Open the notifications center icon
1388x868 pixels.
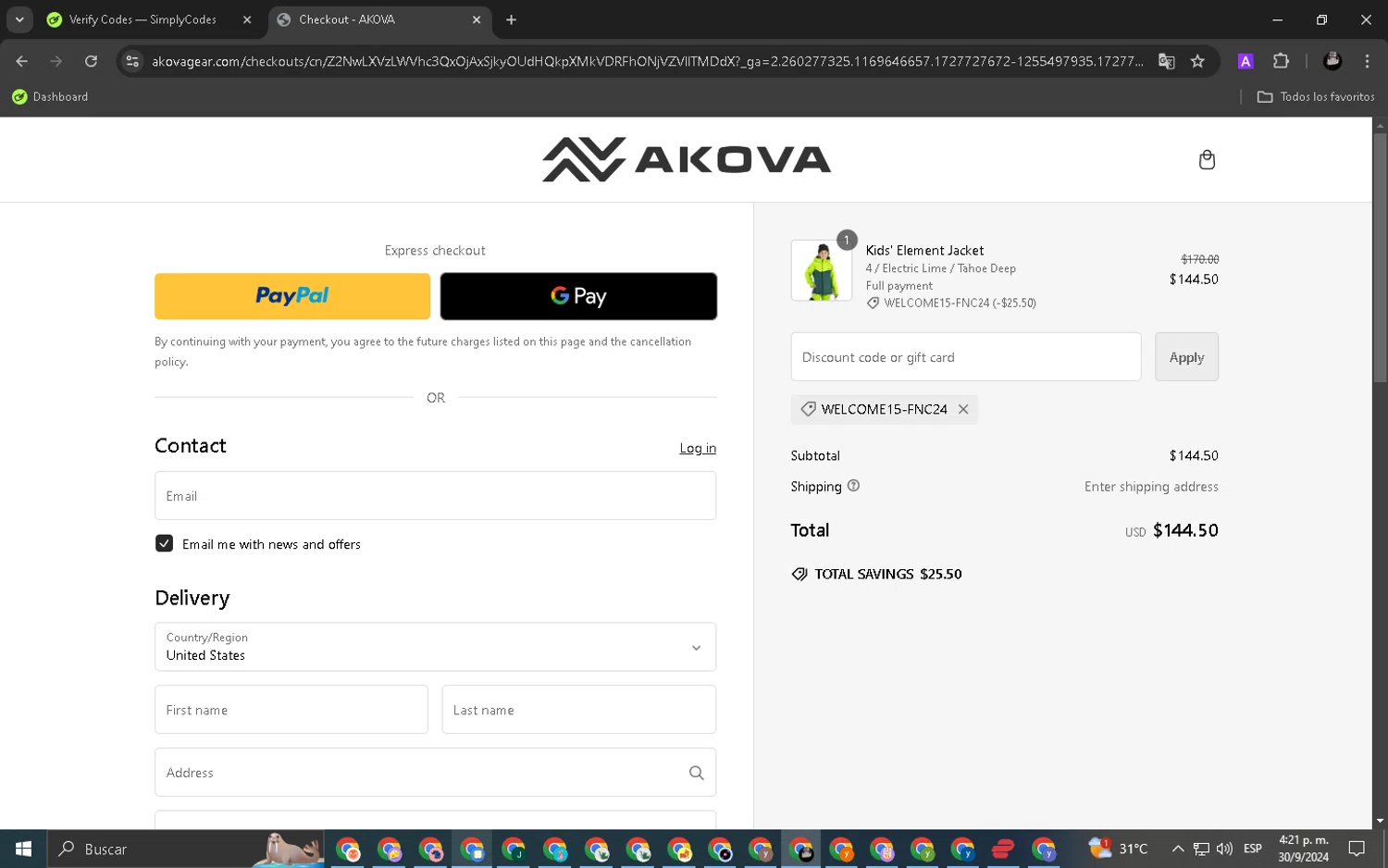coord(1357,849)
